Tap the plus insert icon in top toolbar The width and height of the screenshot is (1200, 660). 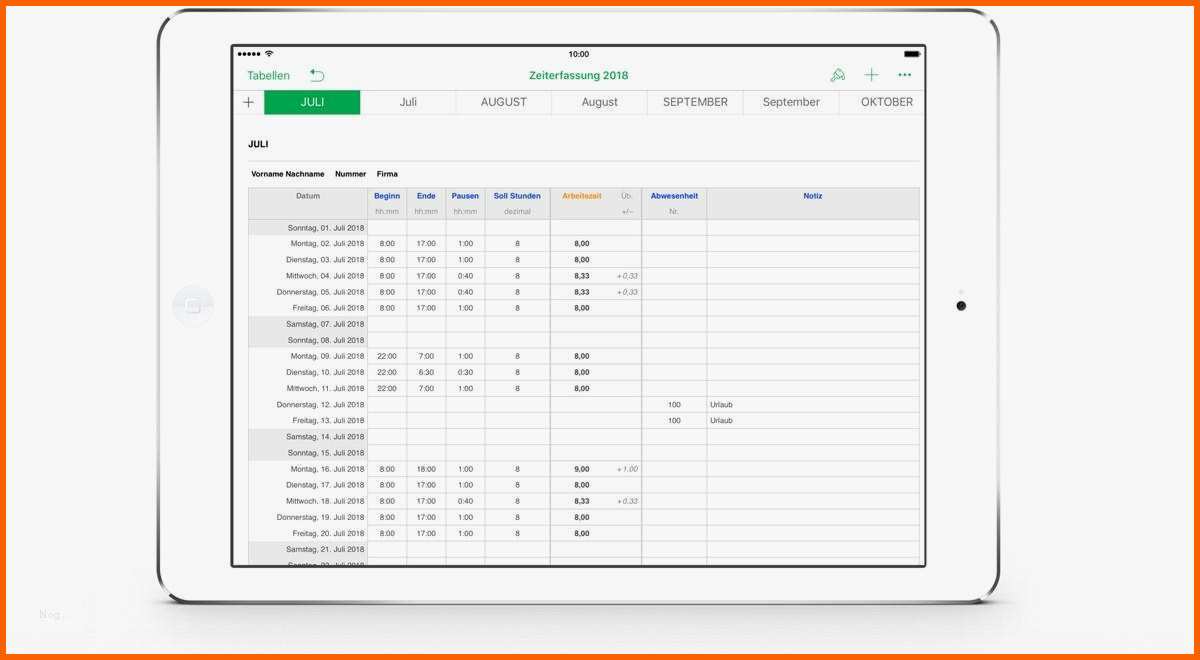(872, 75)
